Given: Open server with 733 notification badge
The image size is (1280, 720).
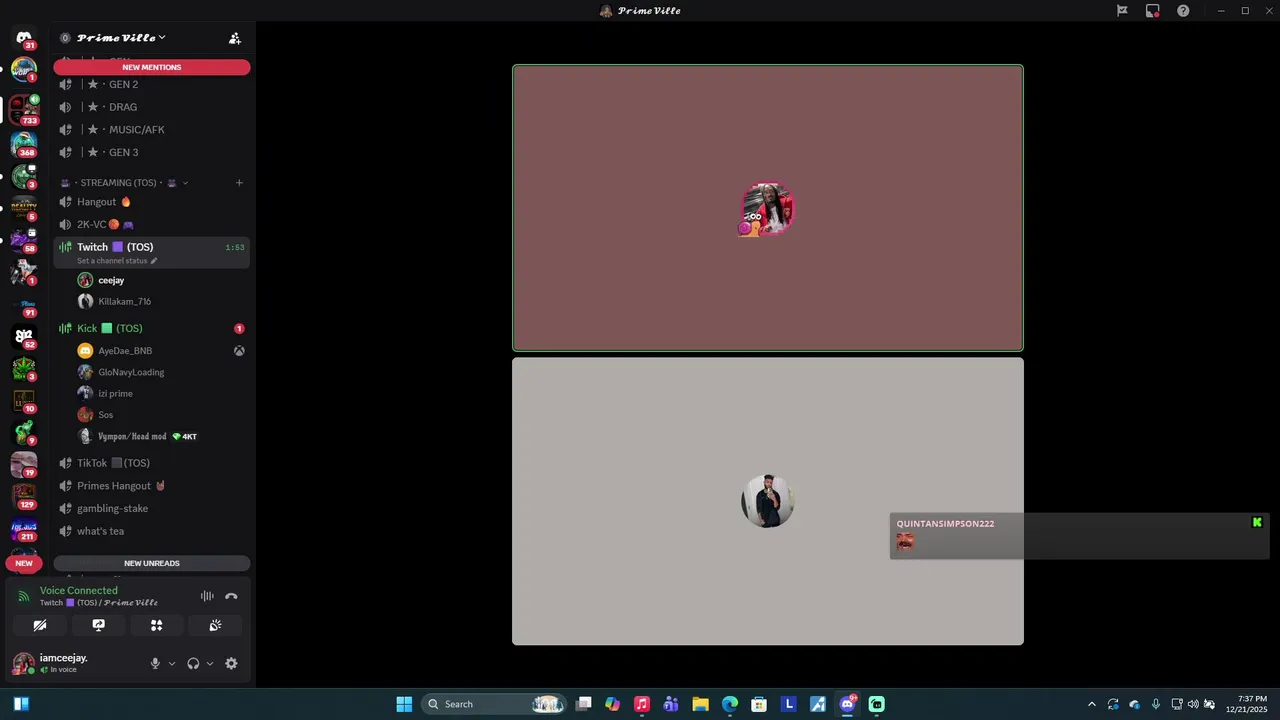Looking at the screenshot, I should point(24,109).
